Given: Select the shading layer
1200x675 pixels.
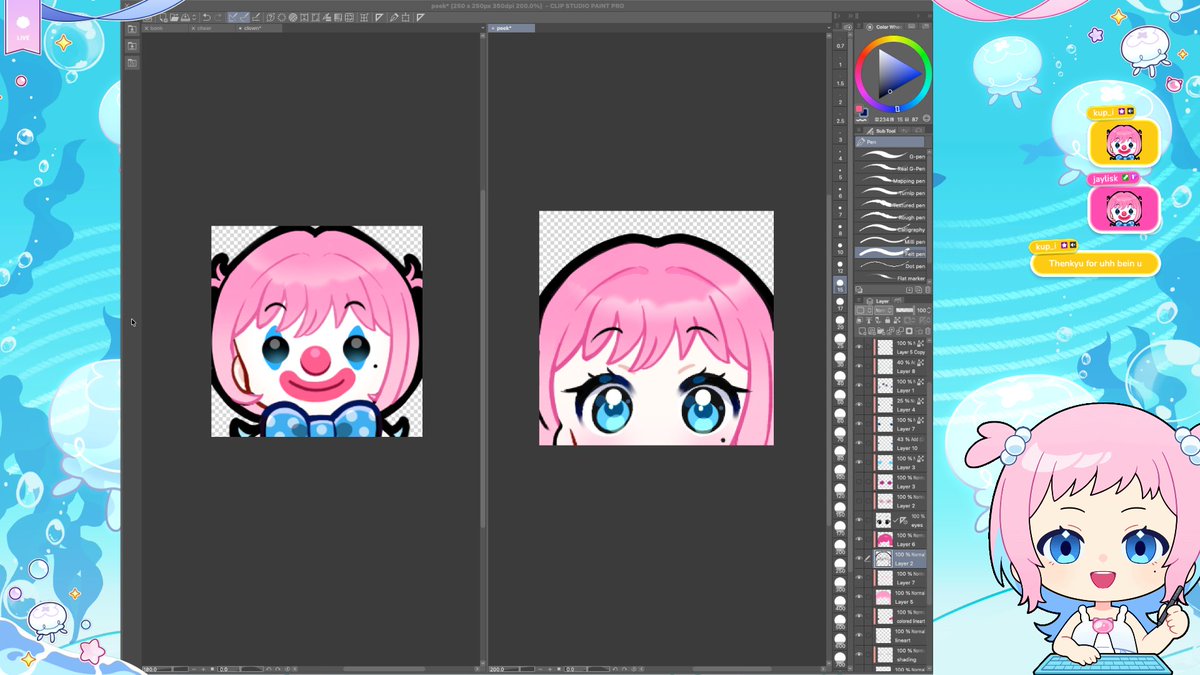Looking at the screenshot, I should pyautogui.click(x=900, y=653).
